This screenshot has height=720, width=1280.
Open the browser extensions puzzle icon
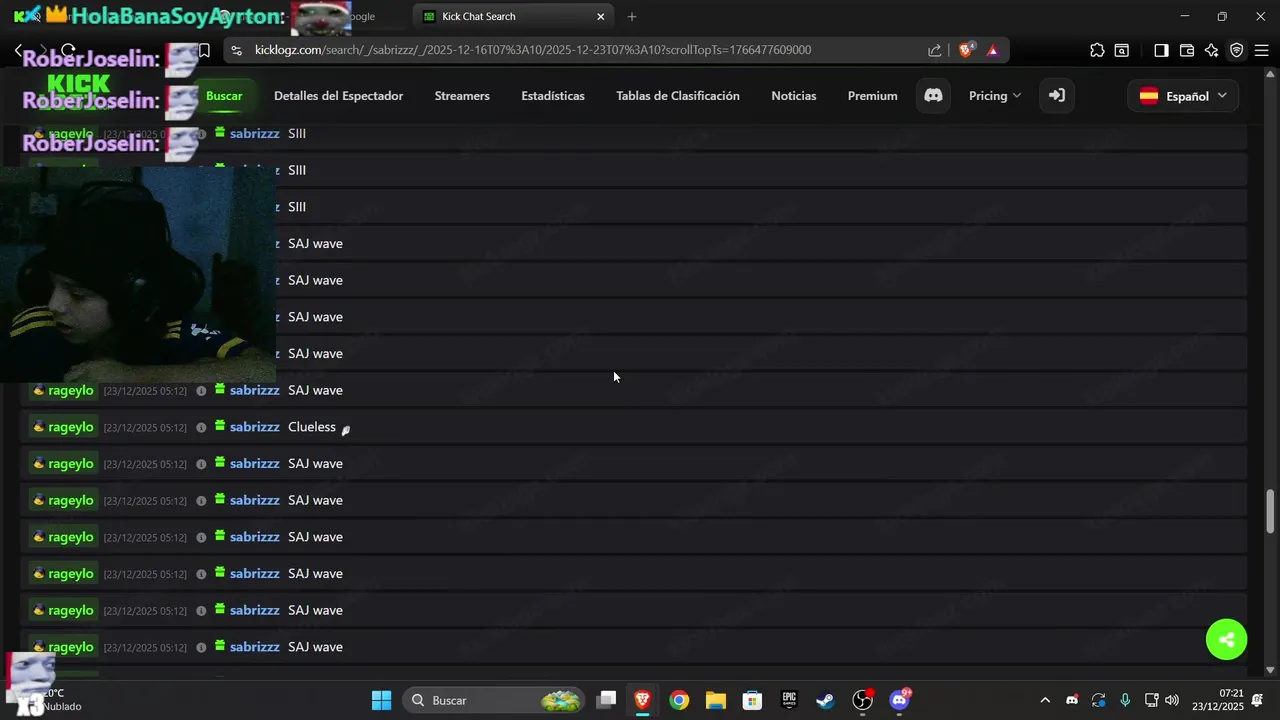pyautogui.click(x=1097, y=50)
